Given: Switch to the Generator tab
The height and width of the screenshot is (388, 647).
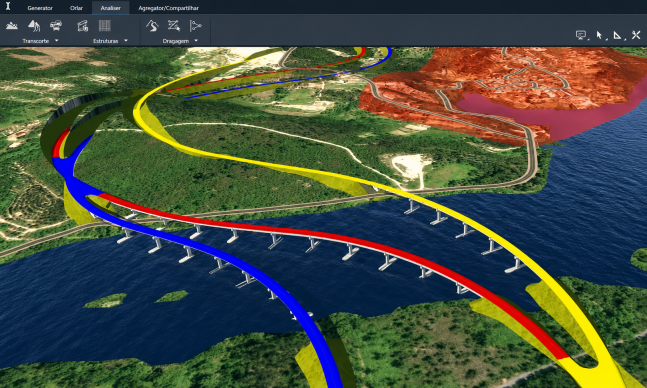Looking at the screenshot, I should click(40, 8).
